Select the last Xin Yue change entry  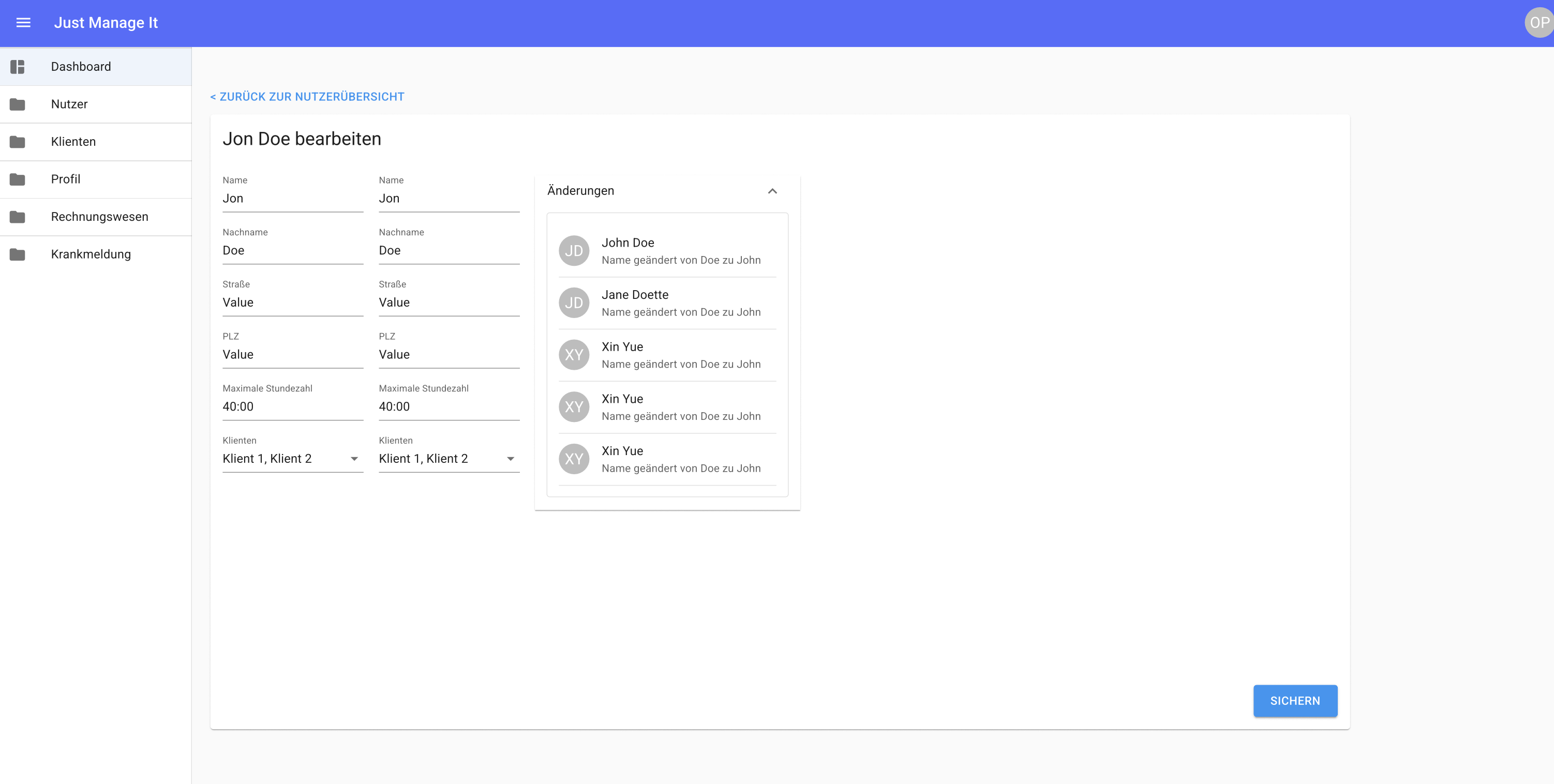[667, 459]
